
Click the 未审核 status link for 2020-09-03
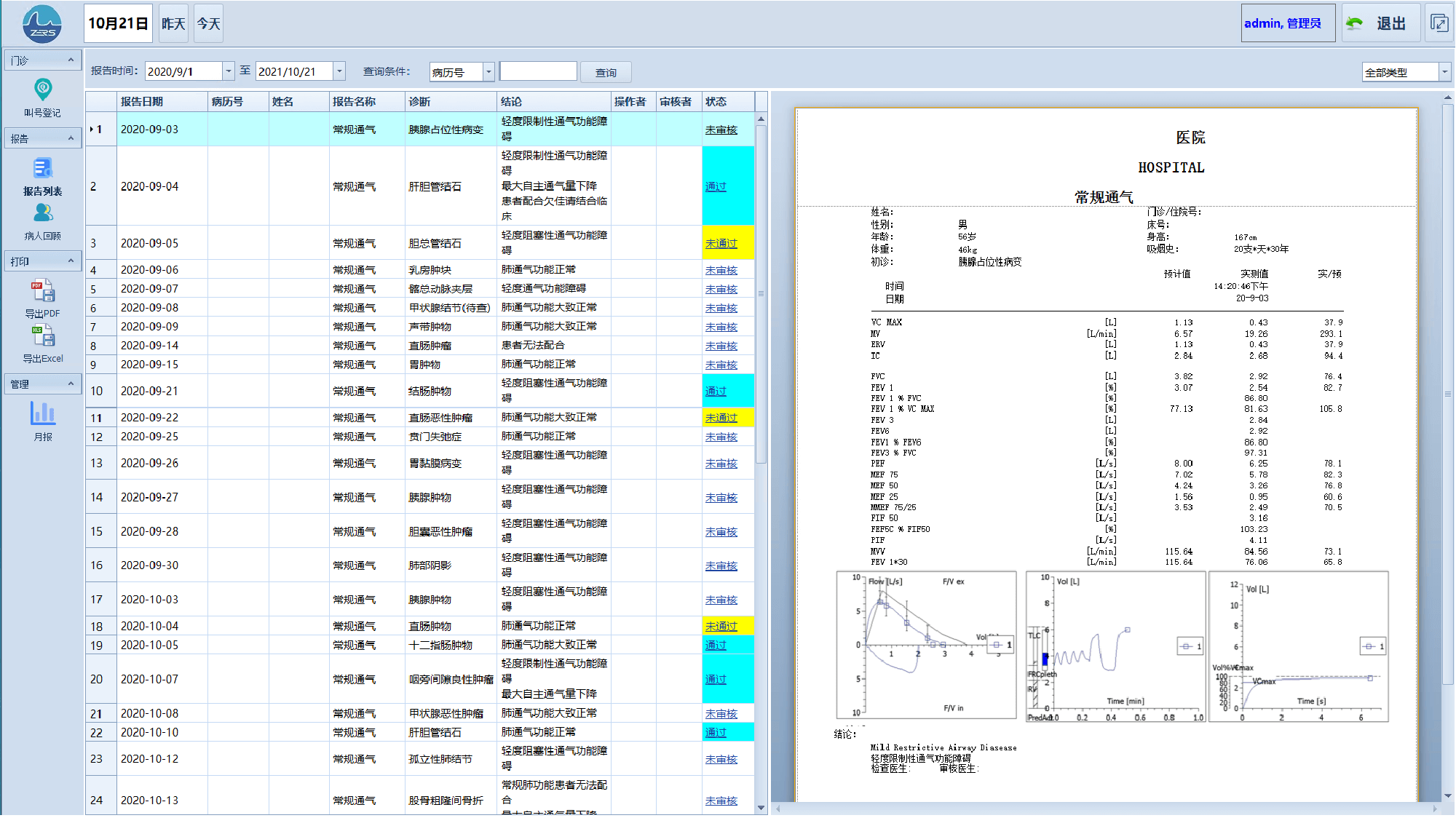point(721,130)
